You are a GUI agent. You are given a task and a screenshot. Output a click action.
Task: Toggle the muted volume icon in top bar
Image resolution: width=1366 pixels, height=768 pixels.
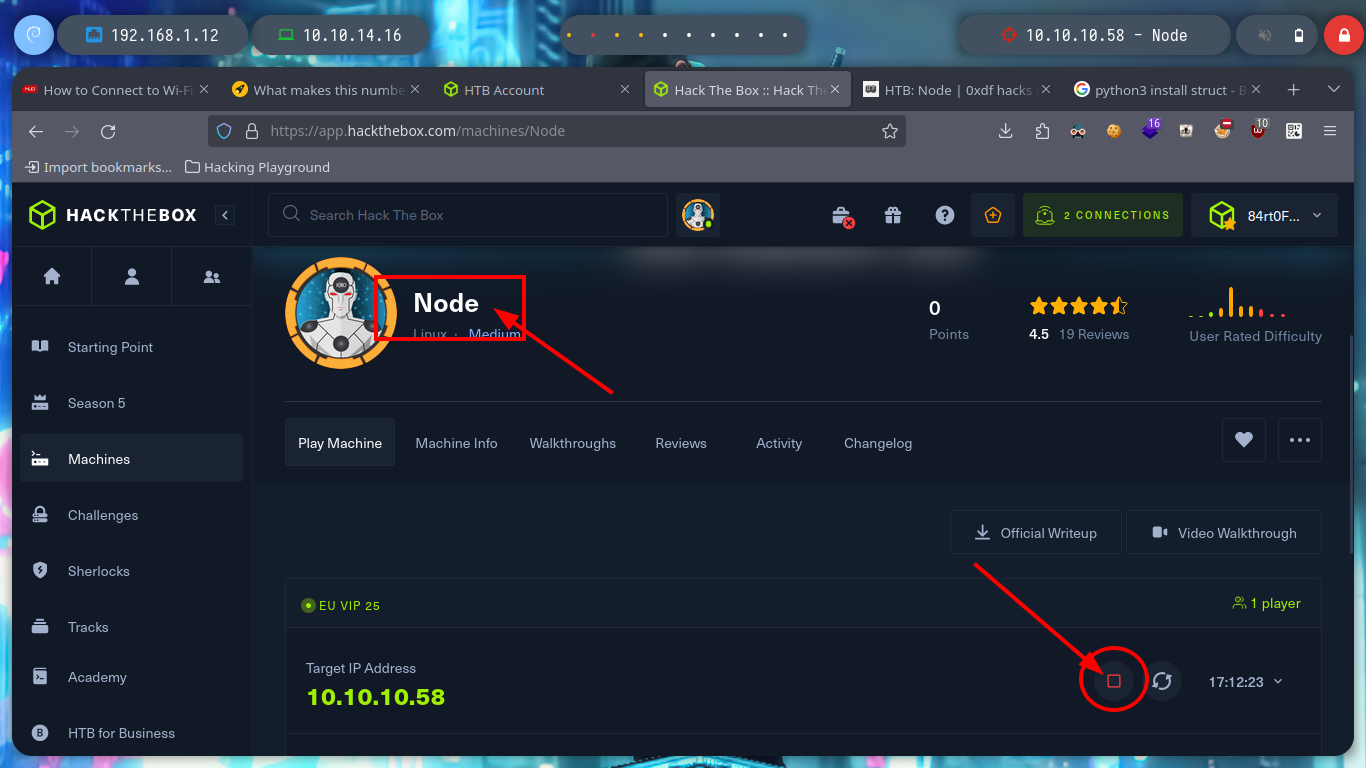1265,35
